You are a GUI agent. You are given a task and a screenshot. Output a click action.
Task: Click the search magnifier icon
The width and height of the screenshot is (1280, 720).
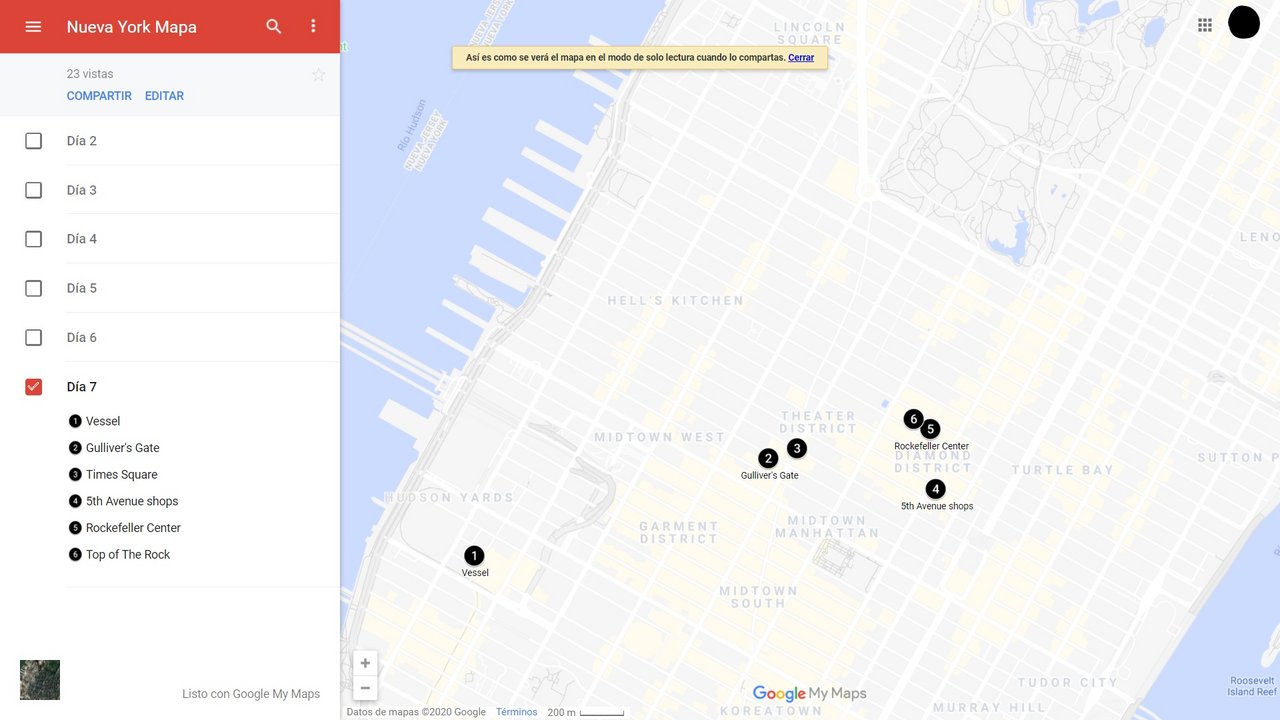click(x=274, y=27)
